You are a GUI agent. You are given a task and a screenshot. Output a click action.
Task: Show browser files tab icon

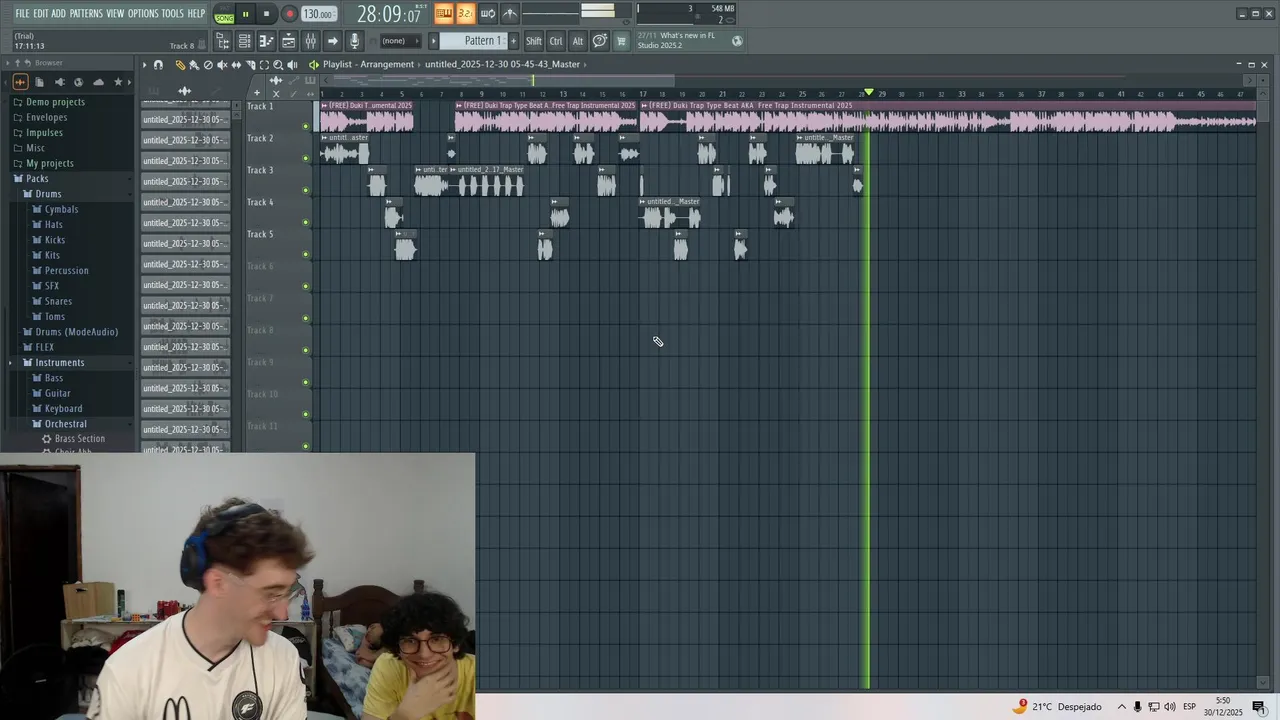(x=39, y=82)
